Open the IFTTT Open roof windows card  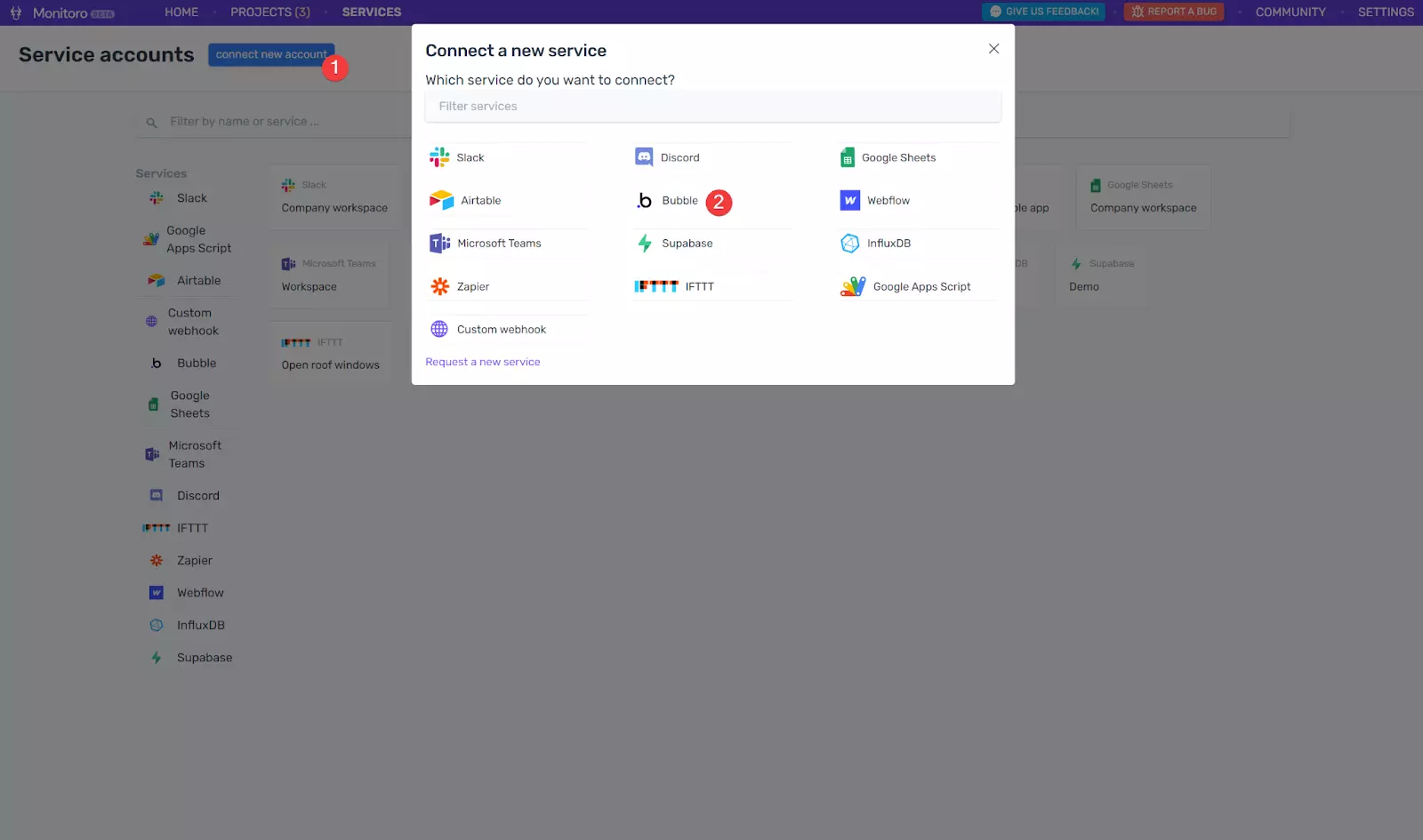331,354
